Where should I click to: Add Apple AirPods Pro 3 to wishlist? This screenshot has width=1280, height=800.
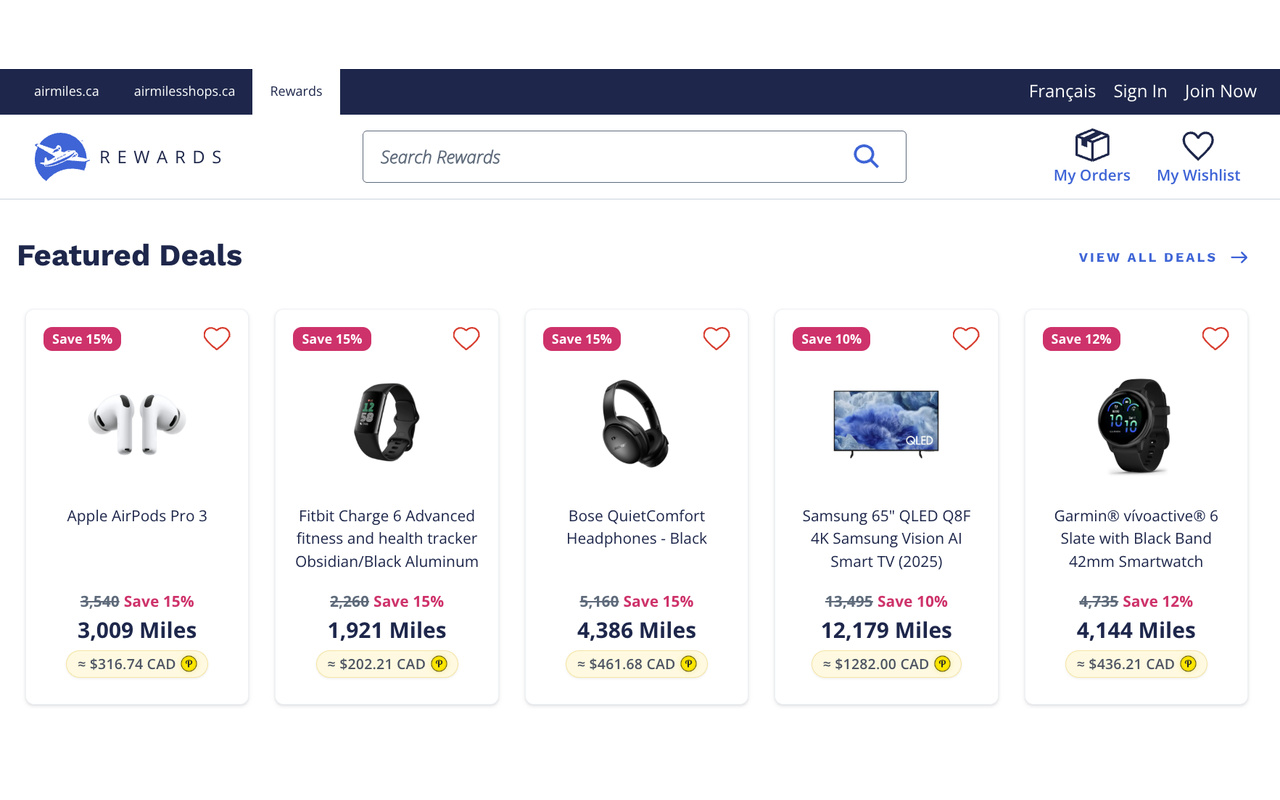point(217,339)
